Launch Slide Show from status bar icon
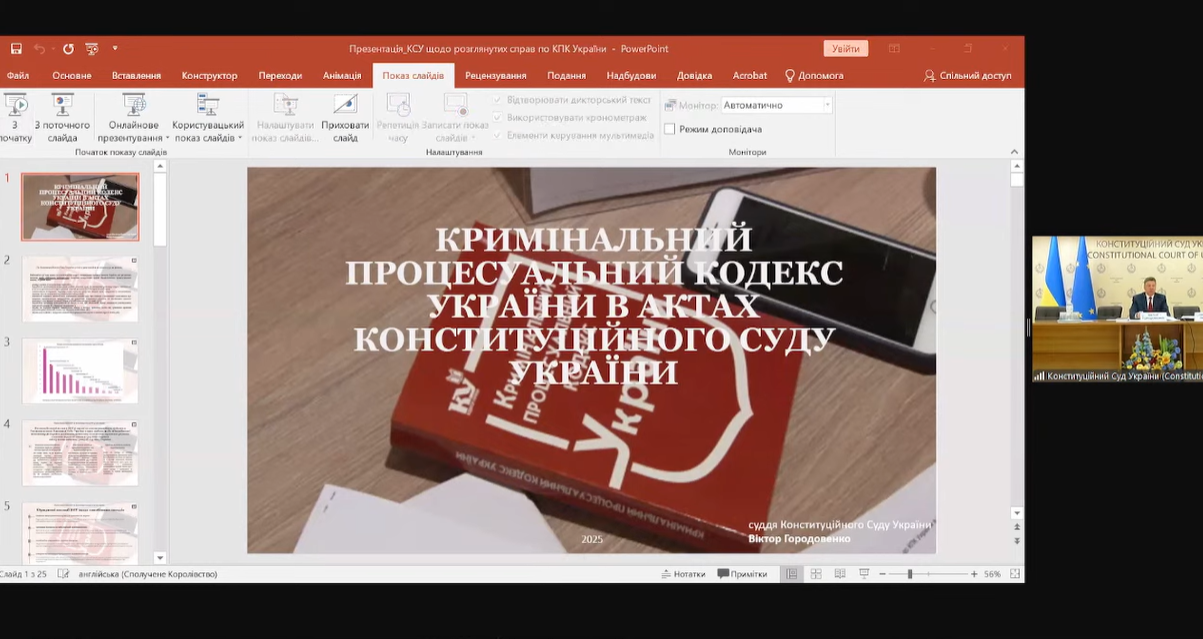Image resolution: width=1203 pixels, height=639 pixels. (x=864, y=574)
